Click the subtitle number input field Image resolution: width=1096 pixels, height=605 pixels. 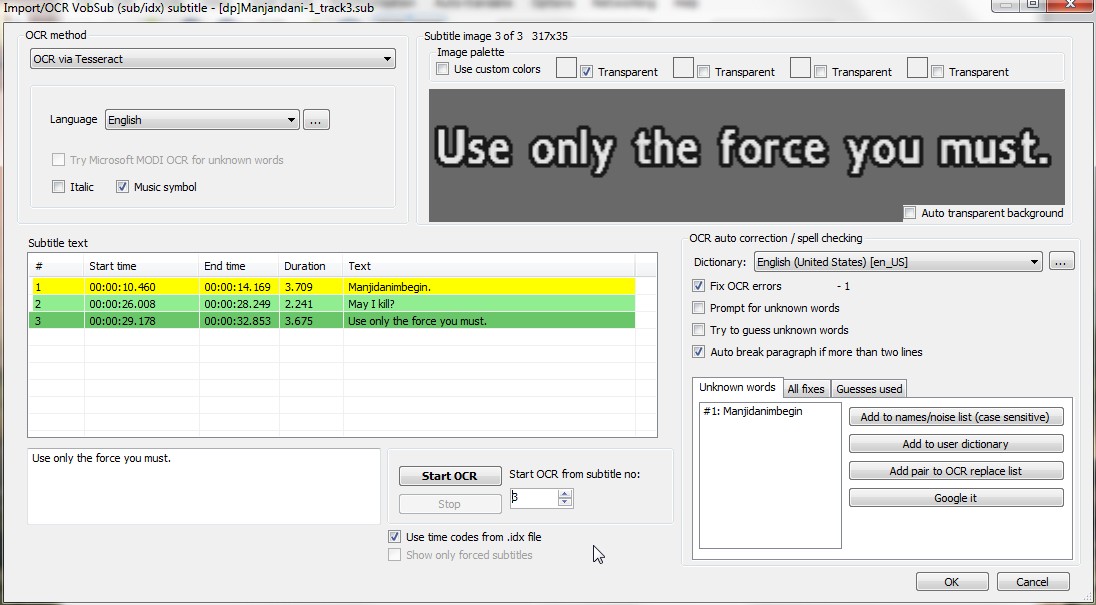click(x=533, y=498)
